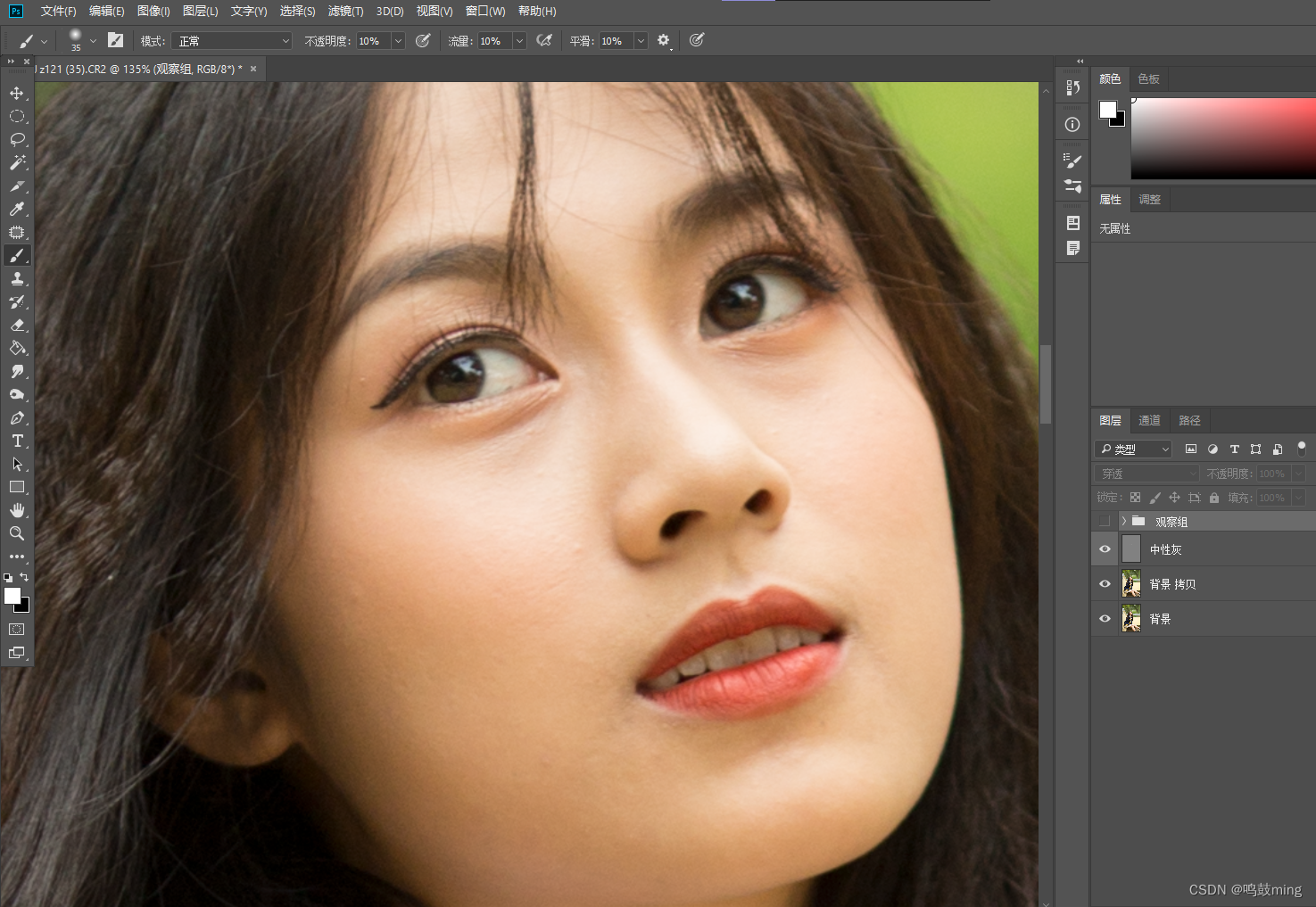Screen dimensions: 1316x907
Task: Show the 观察组 group visibility box
Action: point(1105,521)
